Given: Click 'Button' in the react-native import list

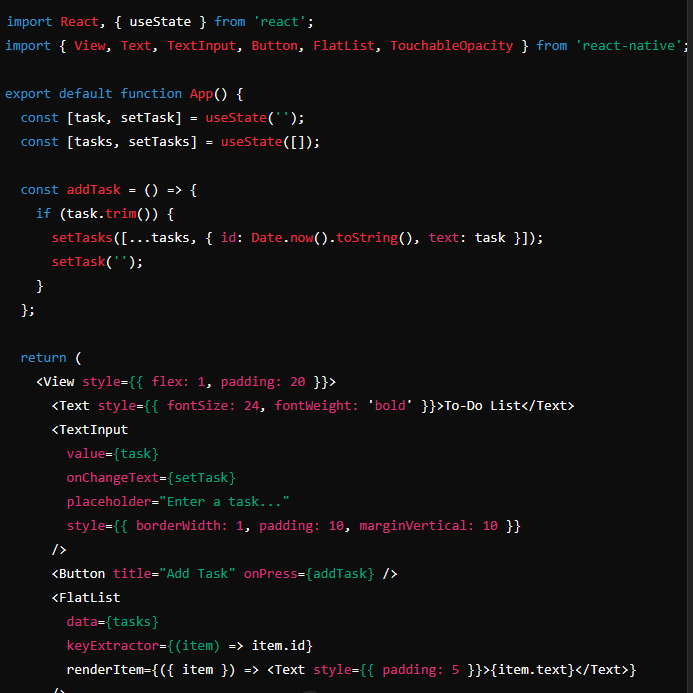Looking at the screenshot, I should 274,46.
